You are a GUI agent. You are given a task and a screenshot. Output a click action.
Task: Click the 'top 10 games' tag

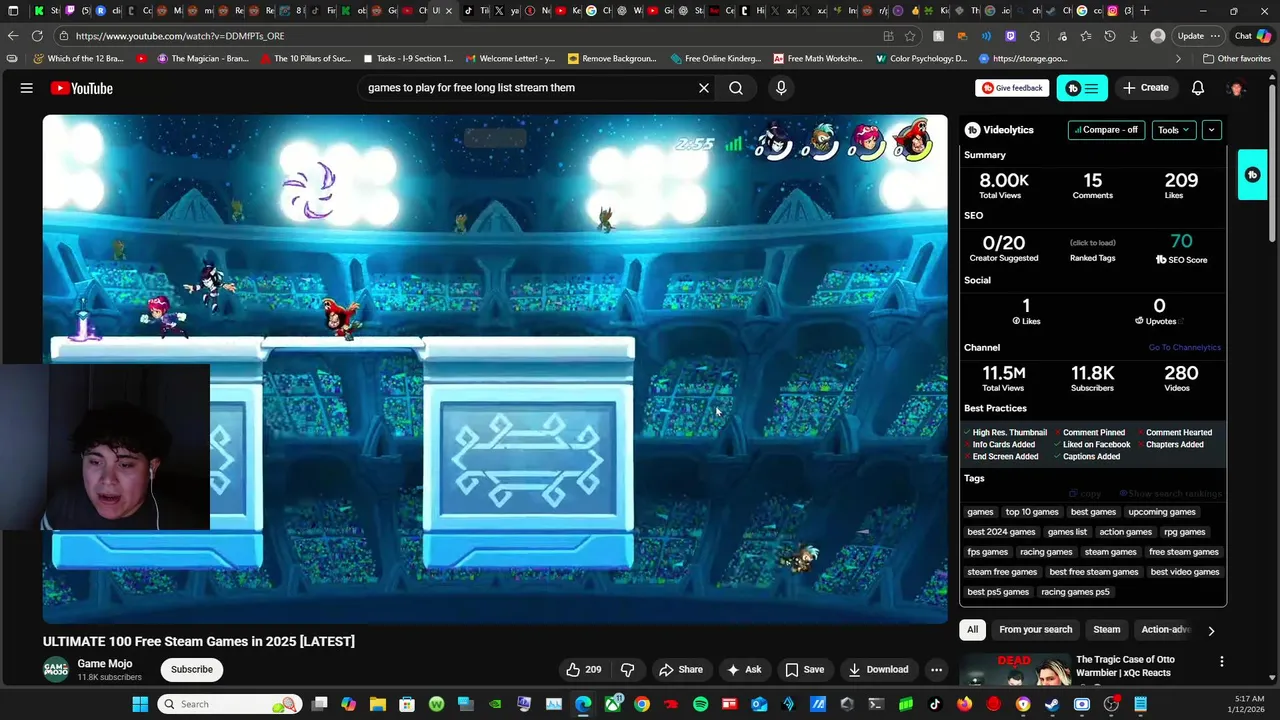1032,512
